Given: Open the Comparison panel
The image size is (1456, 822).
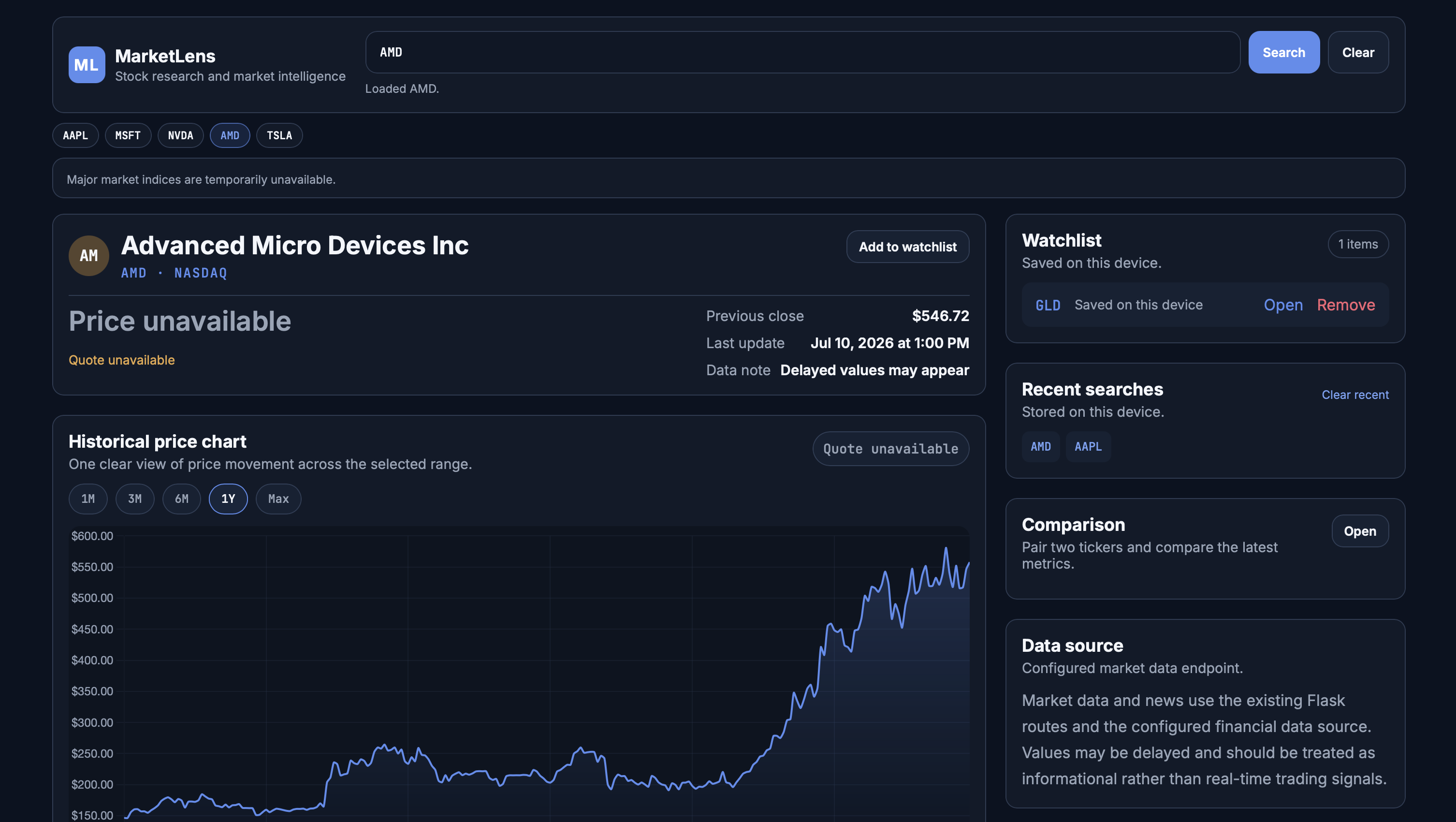Looking at the screenshot, I should pos(1360,531).
